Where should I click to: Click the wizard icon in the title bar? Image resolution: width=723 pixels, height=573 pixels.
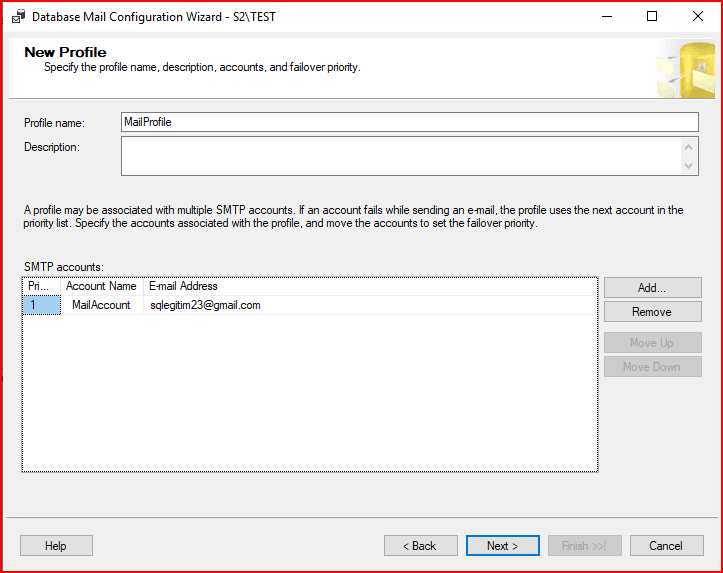click(17, 17)
